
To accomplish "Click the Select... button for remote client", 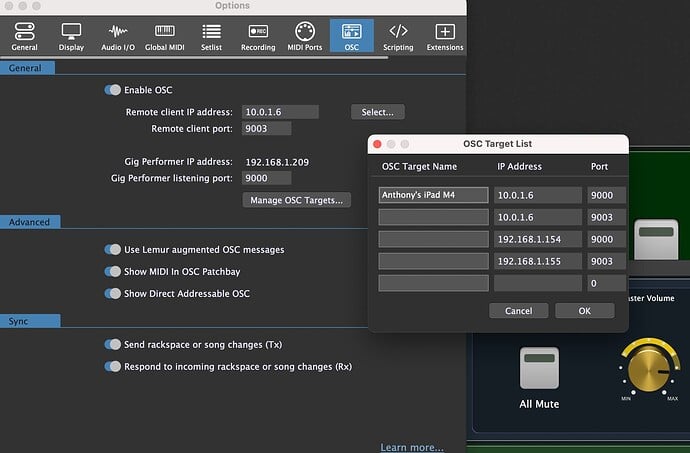I will pos(378,112).
